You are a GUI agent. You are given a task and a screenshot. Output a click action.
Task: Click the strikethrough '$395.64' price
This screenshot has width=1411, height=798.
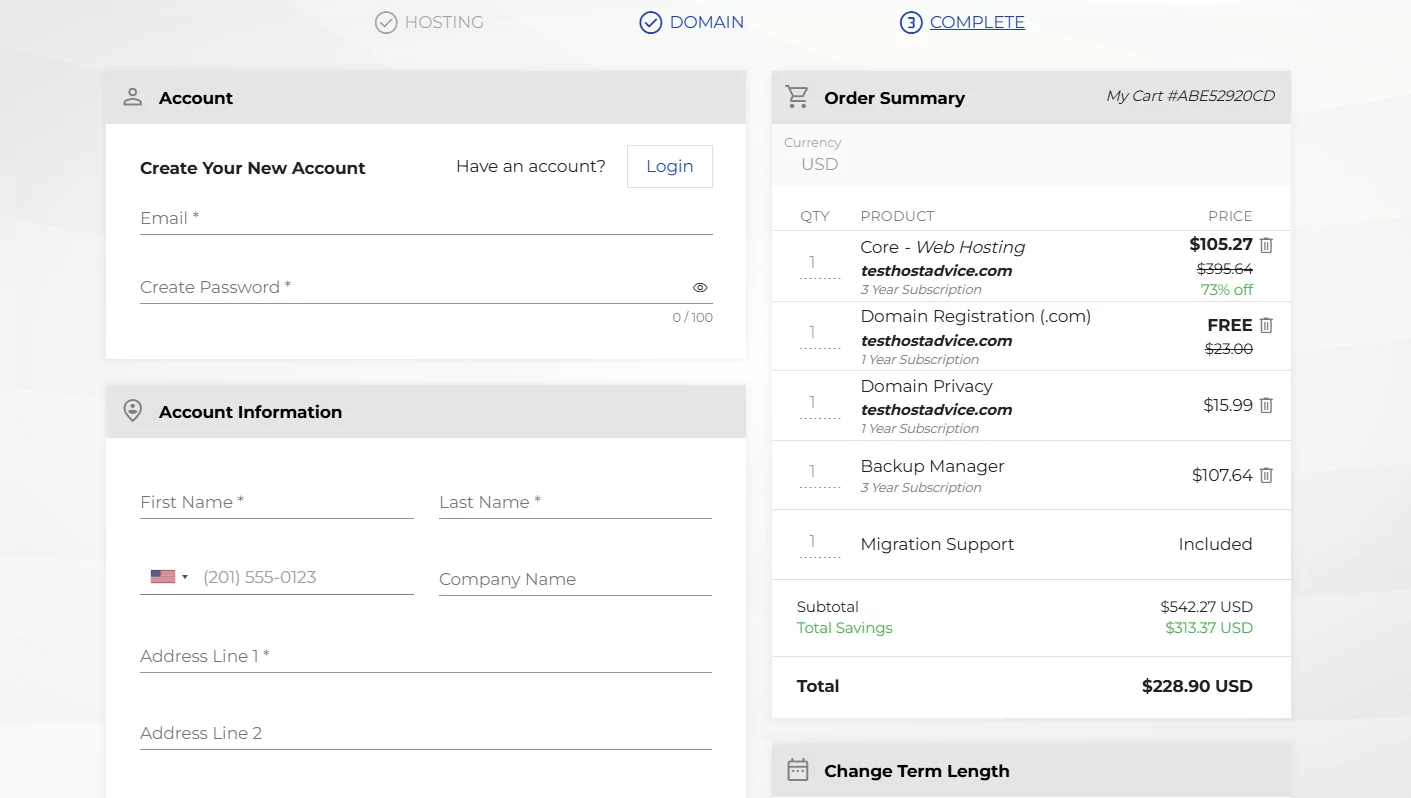[1225, 269]
